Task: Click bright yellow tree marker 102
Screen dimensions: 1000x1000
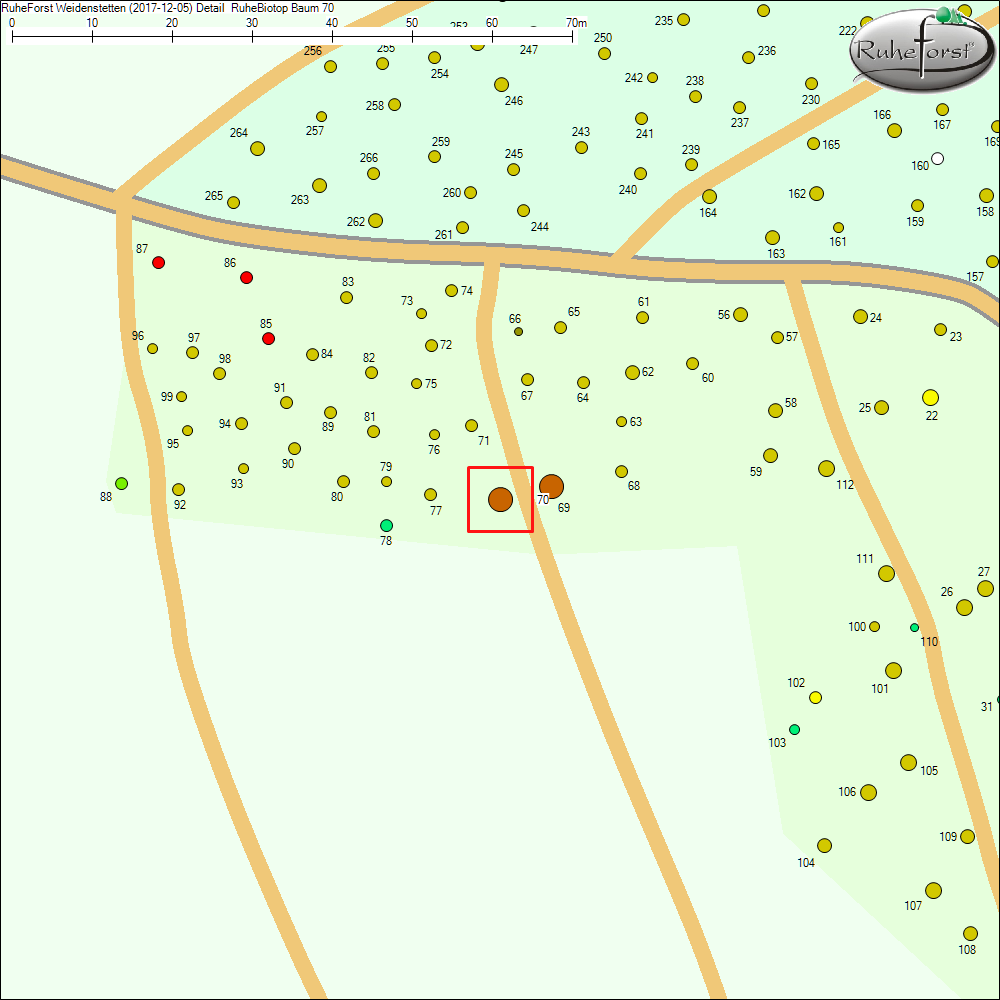Action: coord(815,697)
